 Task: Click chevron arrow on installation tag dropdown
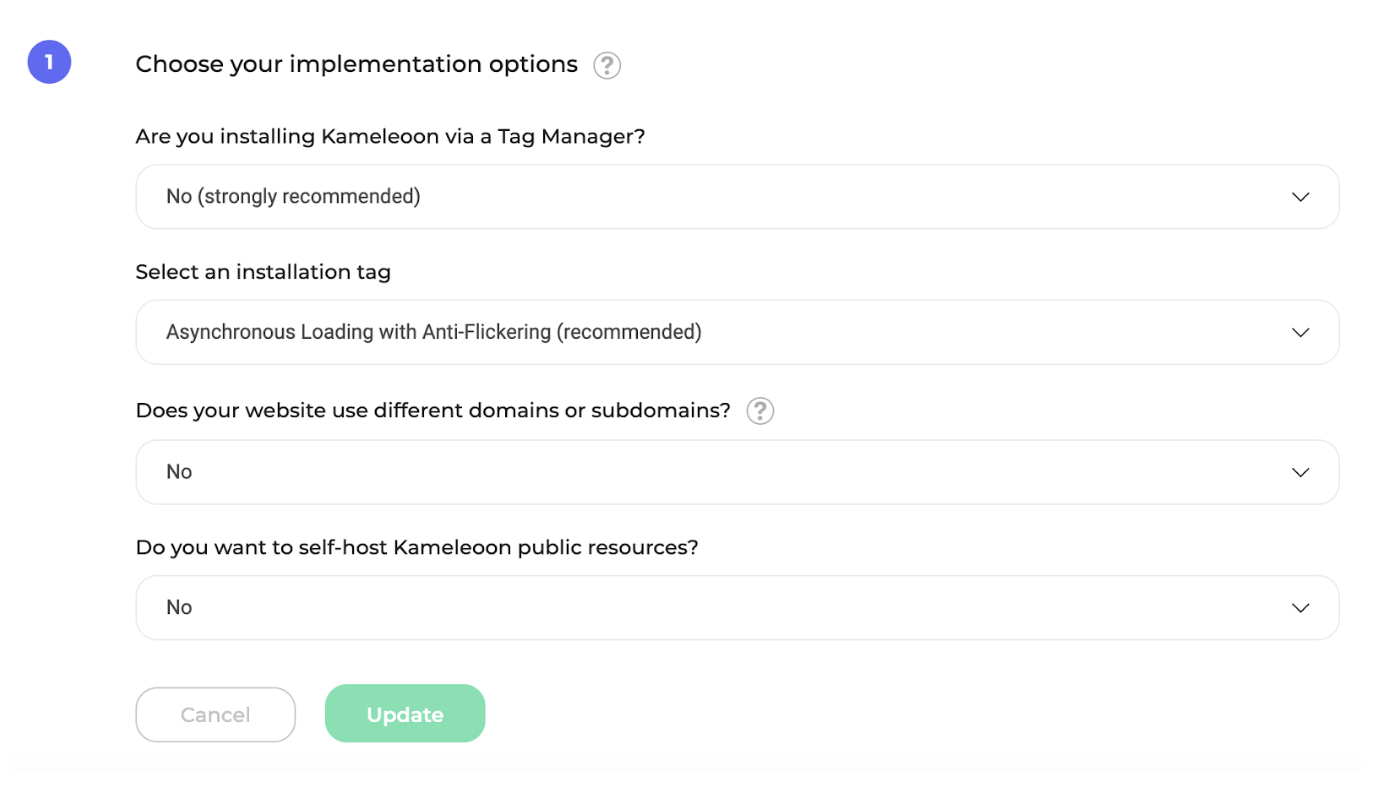tap(1300, 332)
